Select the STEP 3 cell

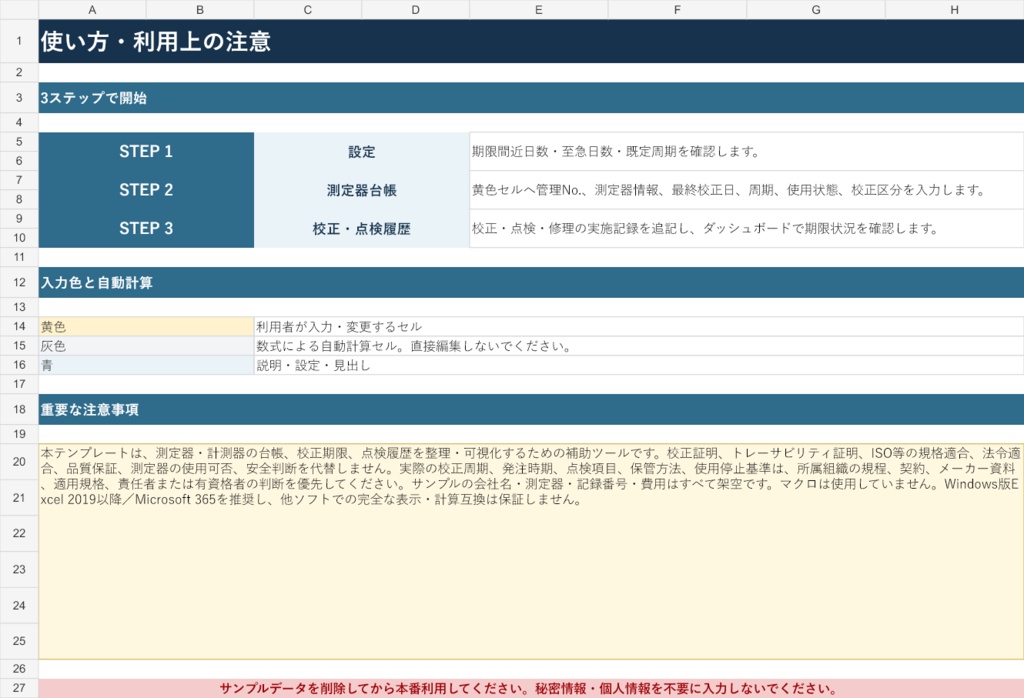point(146,229)
